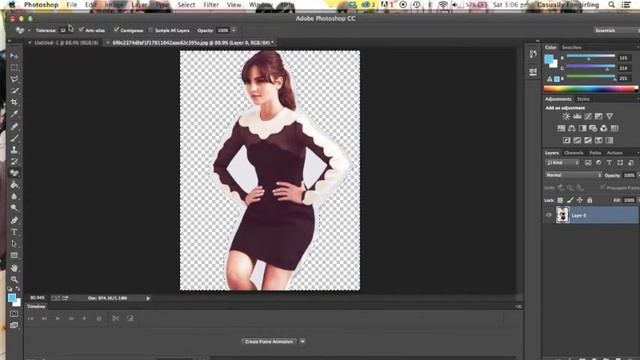
Task: Select the Paint Bucket tool
Action: click(x=14, y=185)
